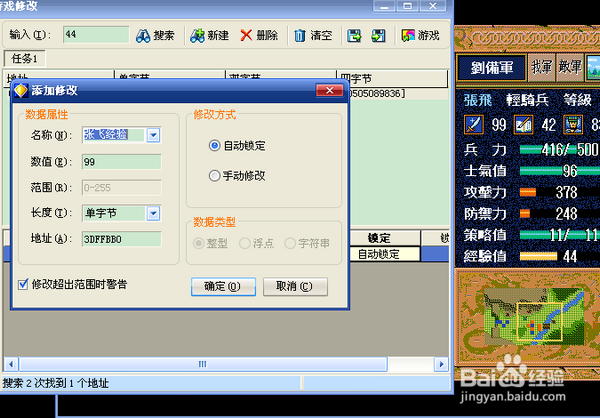Click status text 搜索 2 次找到 1 个地址
The image size is (600, 418).
56,383
